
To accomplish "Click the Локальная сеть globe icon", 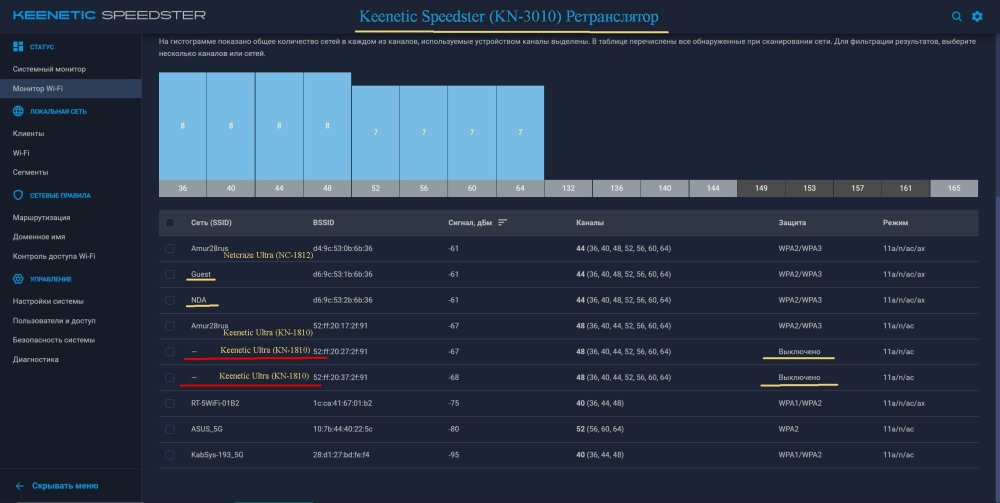I will pos(18,112).
